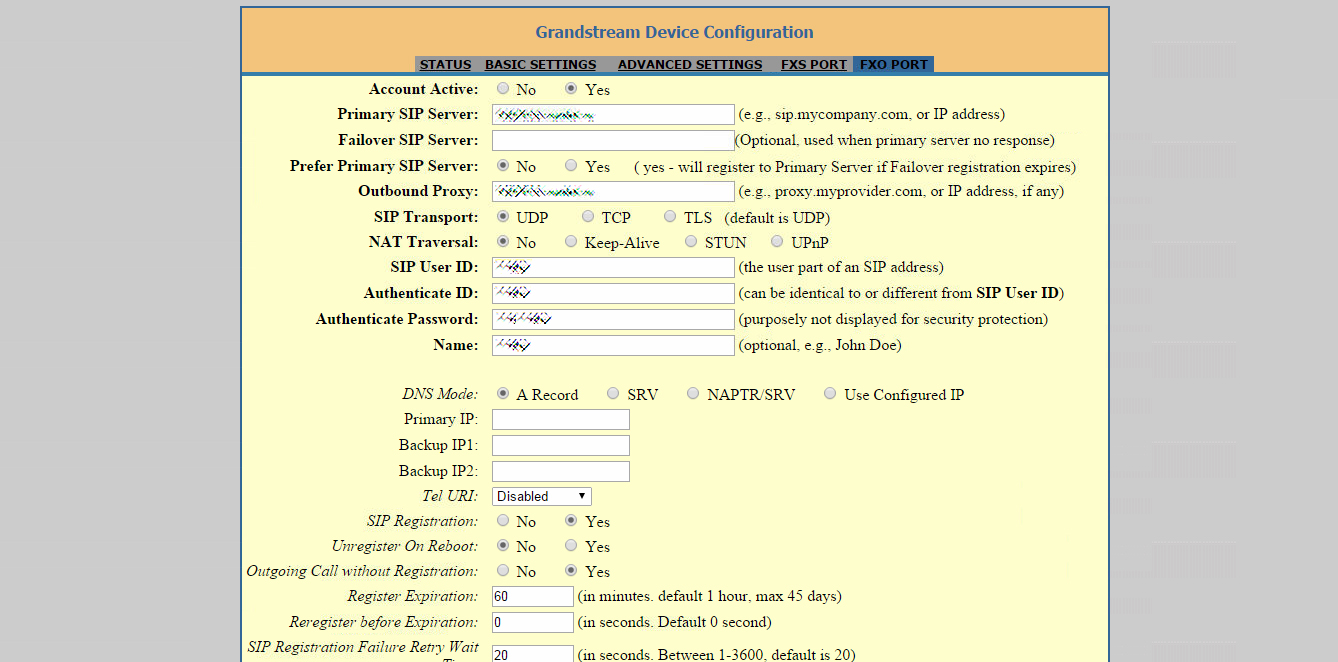This screenshot has width=1338, height=662.
Task: Choose No for Prefer Primary SIP Server
Action: pyautogui.click(x=503, y=166)
